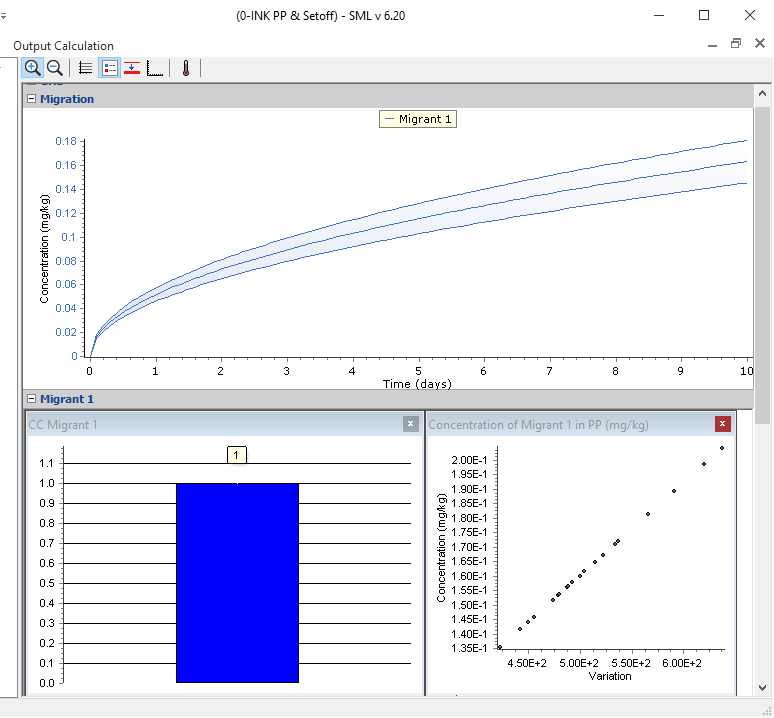Click the 2.00E-1 axis value

click(469, 460)
